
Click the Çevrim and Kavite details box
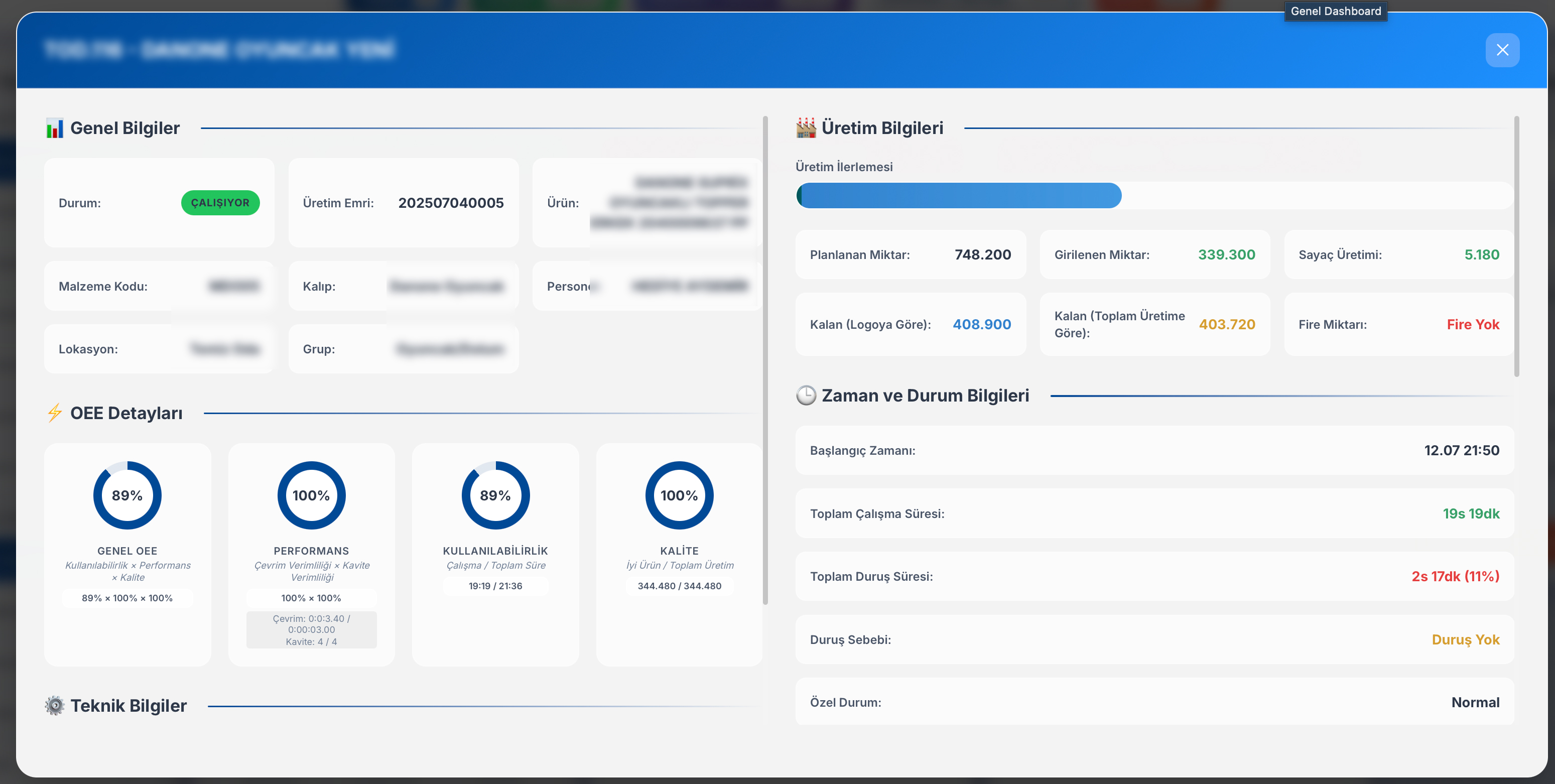point(312,629)
